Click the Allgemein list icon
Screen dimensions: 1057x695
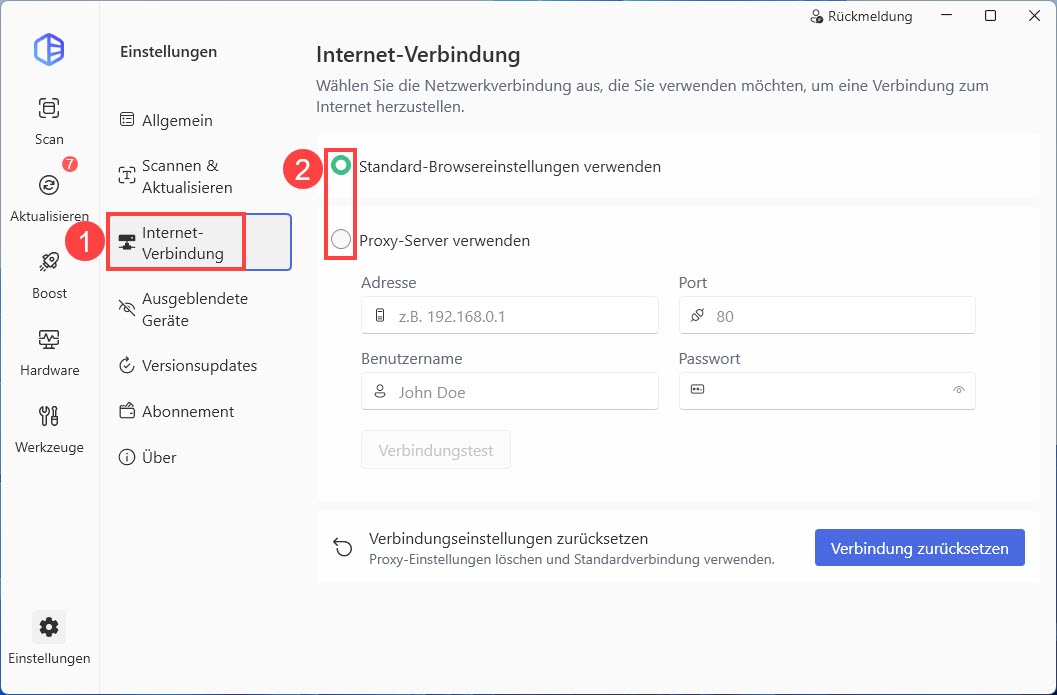pyautogui.click(x=127, y=119)
